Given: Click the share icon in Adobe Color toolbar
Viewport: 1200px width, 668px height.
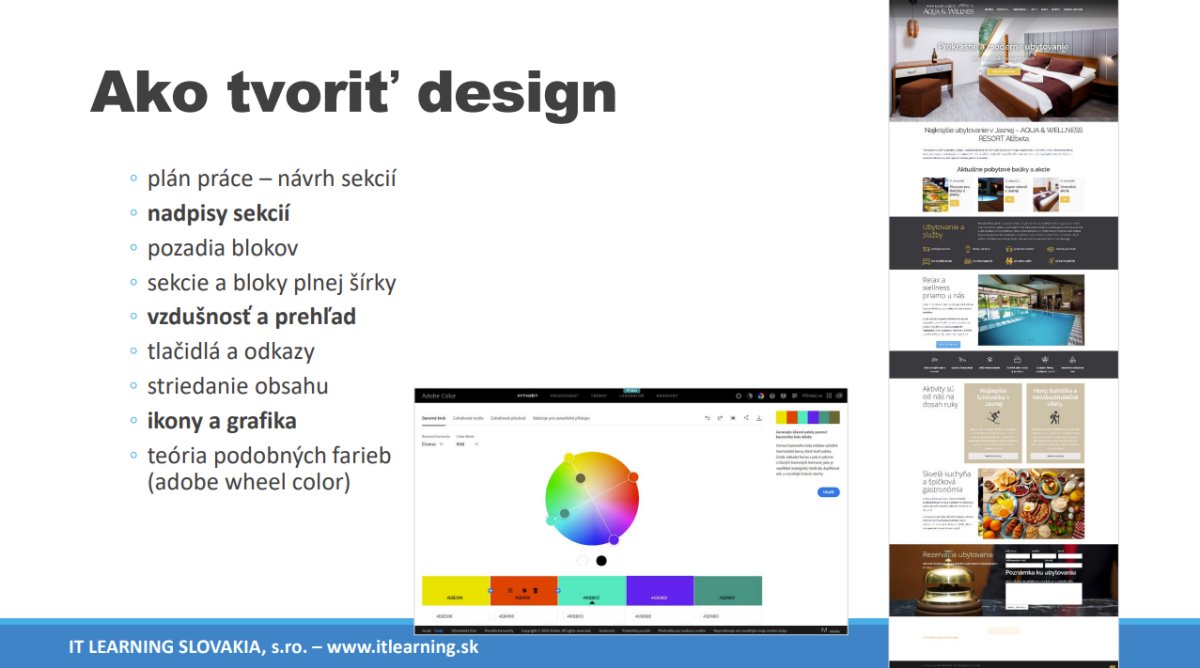Looking at the screenshot, I should (746, 418).
